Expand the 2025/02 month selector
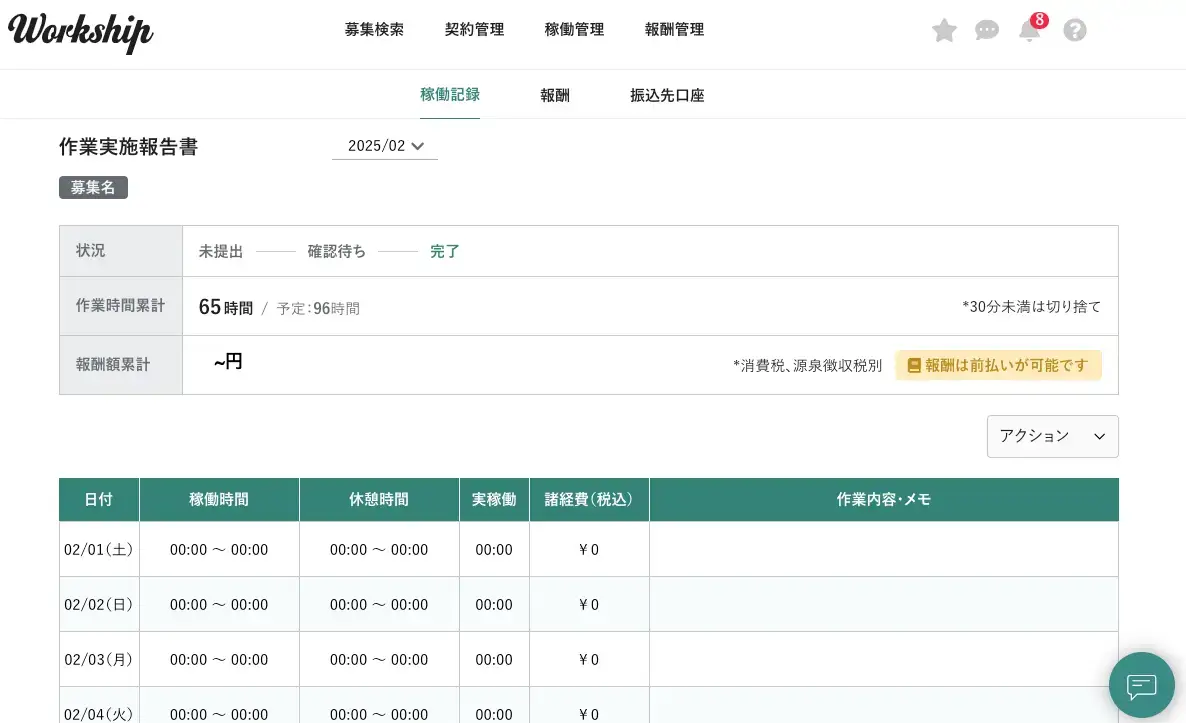This screenshot has height=723, width=1186. coord(384,146)
